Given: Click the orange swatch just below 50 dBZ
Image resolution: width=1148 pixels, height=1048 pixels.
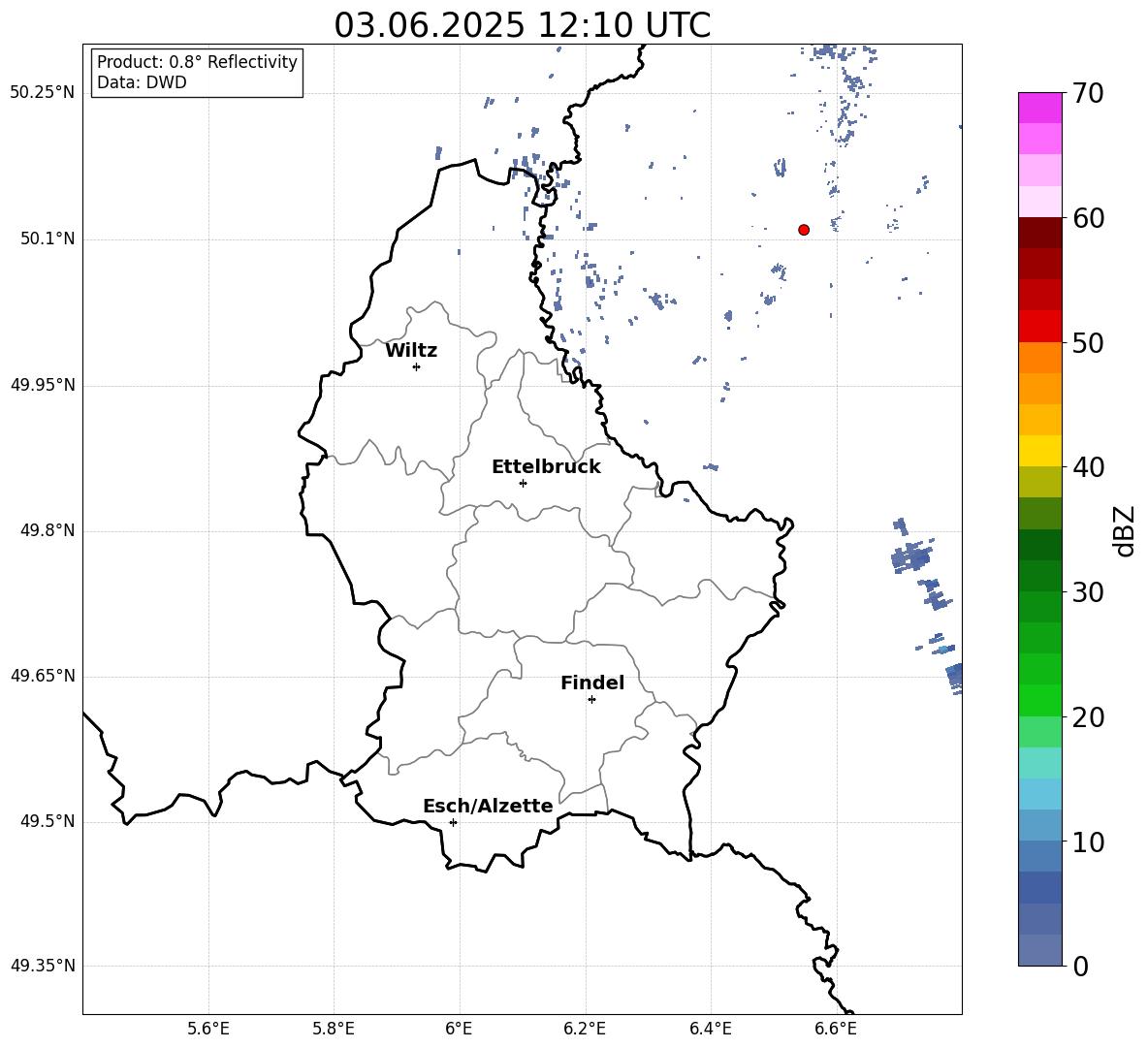Looking at the screenshot, I should point(1039,358).
